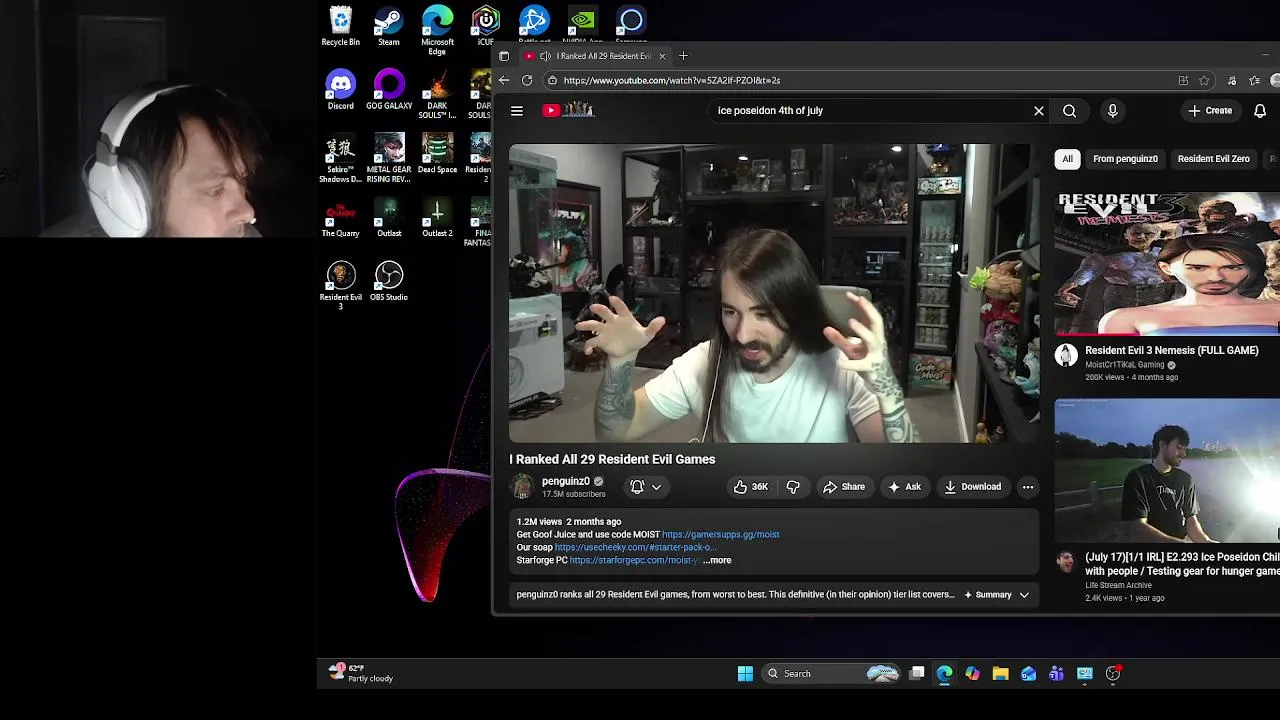
Task: Select OBS Studio desktop icon
Action: pyautogui.click(x=389, y=281)
